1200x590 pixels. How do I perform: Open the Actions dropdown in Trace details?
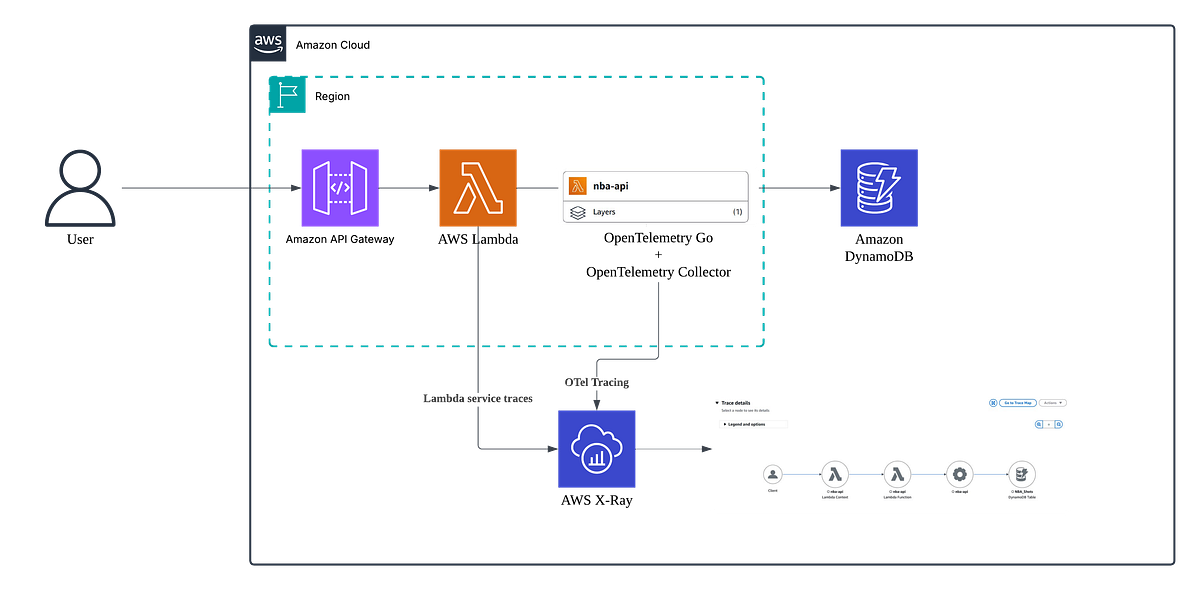[x=1051, y=403]
